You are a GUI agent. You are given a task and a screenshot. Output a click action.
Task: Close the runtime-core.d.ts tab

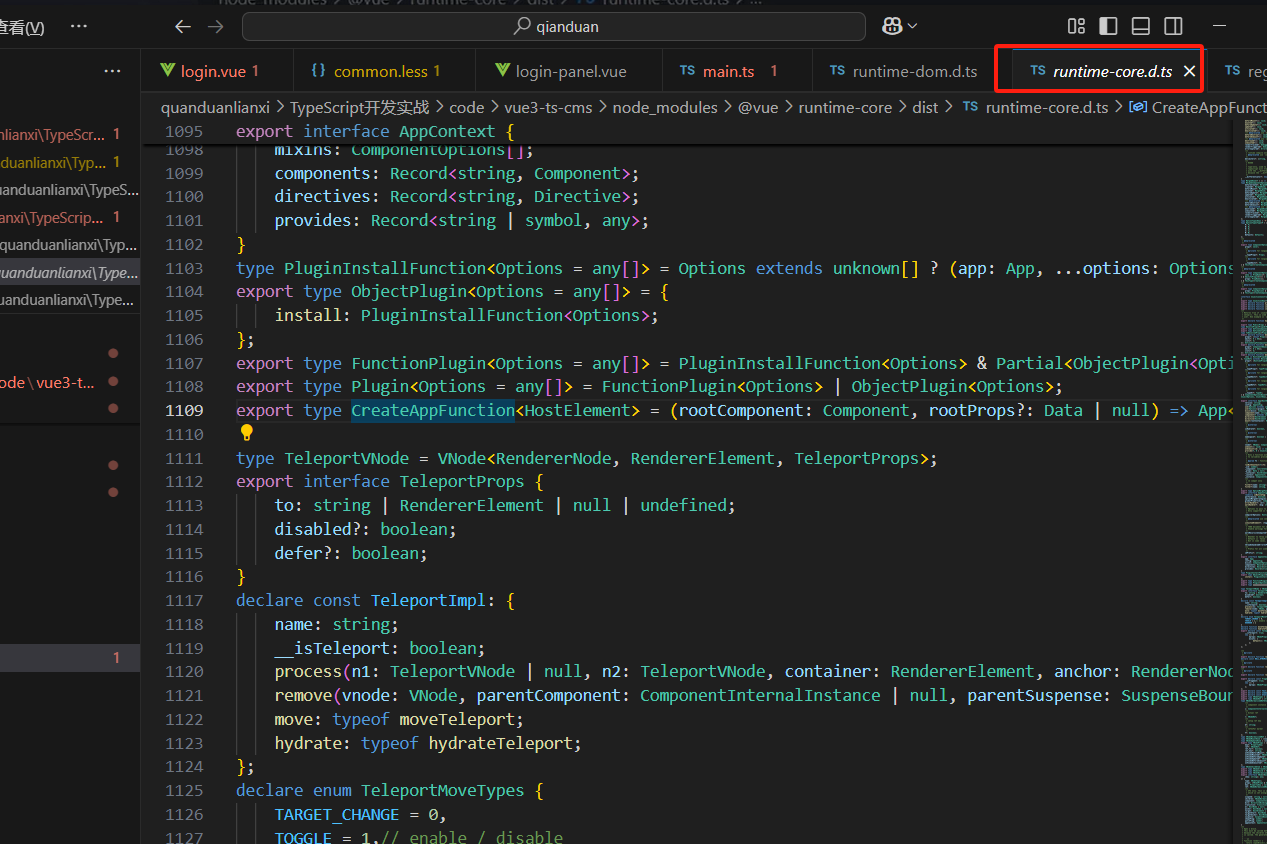1189,71
